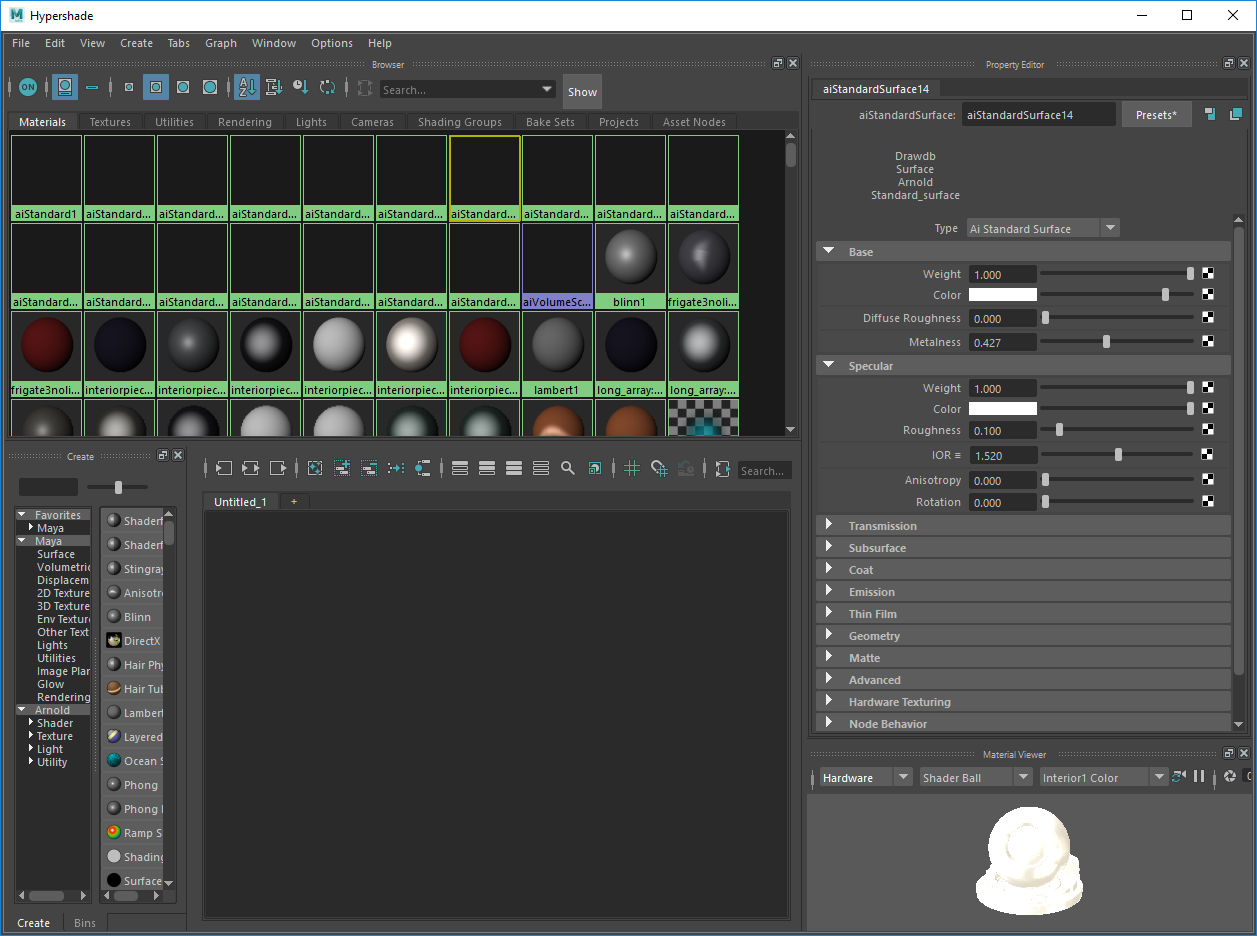Click the magnifying glass zoom icon above work area
This screenshot has height=936, width=1257.
(567, 469)
